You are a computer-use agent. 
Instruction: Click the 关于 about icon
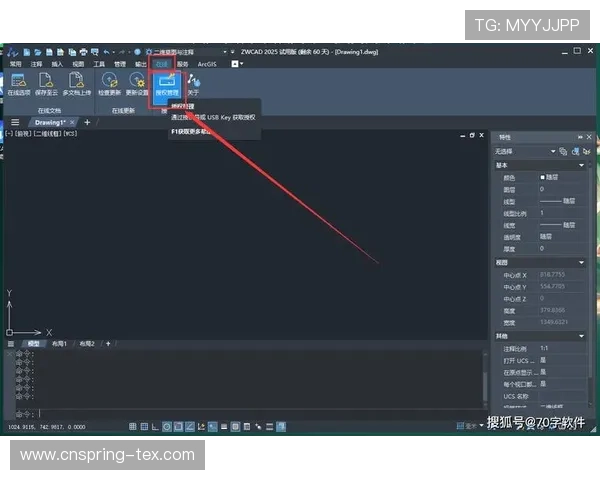[193, 85]
